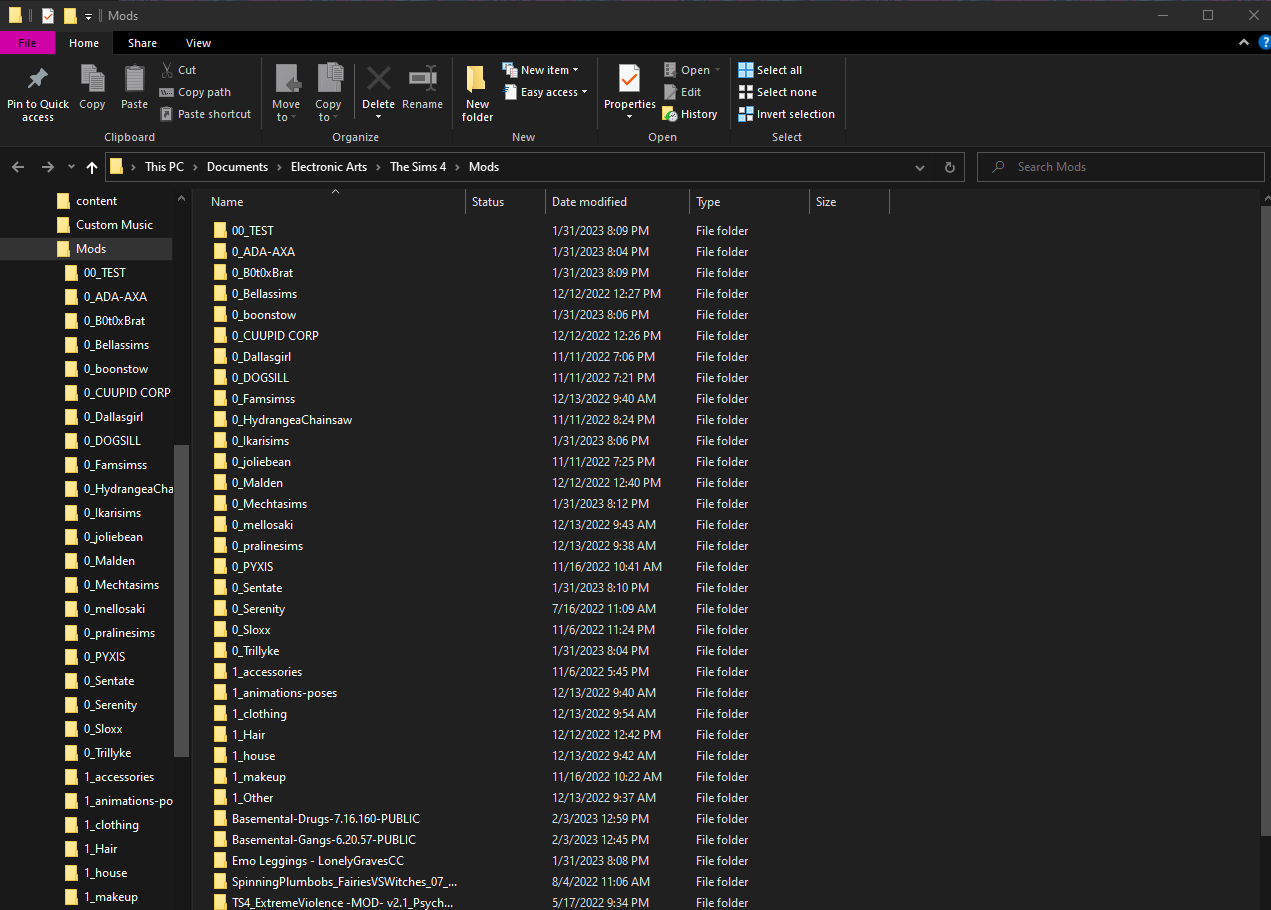1271x910 pixels.
Task: Click the Copy ribbon icon
Action: tap(92, 87)
